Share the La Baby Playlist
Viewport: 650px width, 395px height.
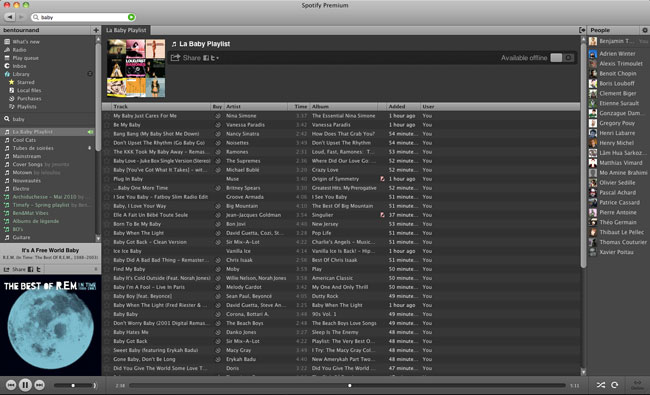186,58
